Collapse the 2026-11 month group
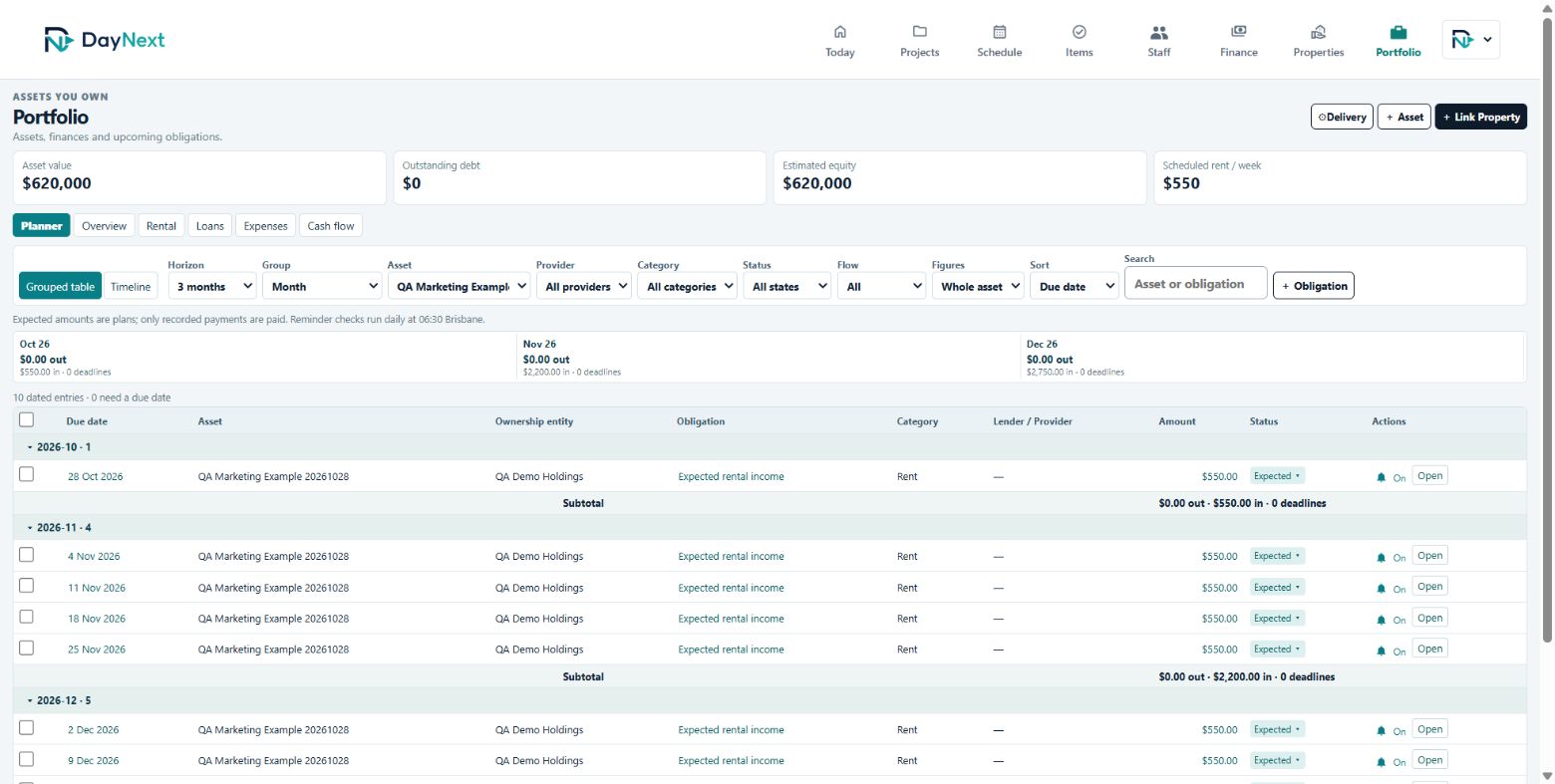1555x784 pixels. pos(30,528)
